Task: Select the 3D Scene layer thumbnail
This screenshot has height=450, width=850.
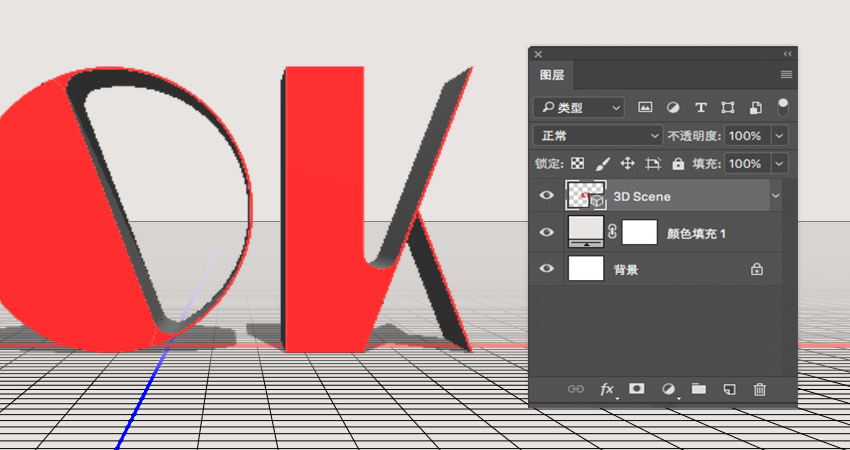Action: [x=586, y=195]
